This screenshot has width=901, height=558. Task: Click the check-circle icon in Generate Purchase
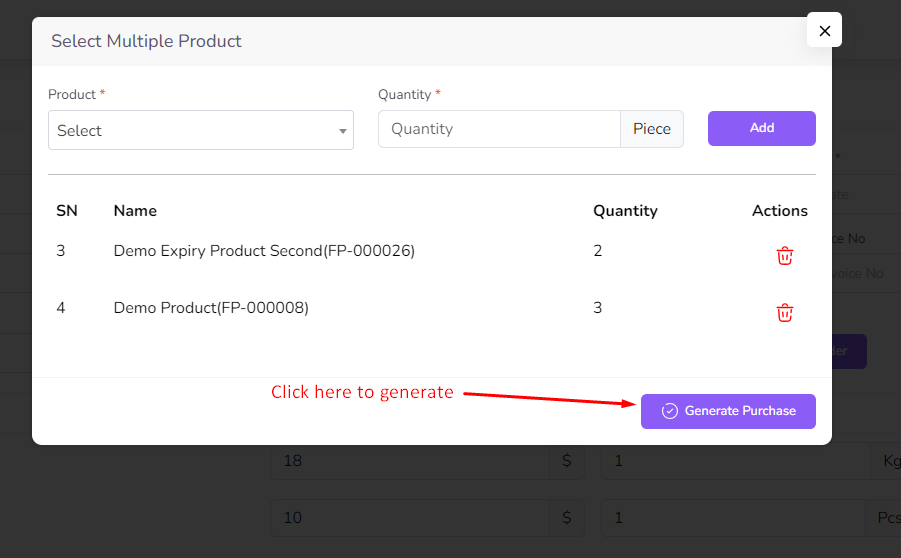[x=670, y=411]
